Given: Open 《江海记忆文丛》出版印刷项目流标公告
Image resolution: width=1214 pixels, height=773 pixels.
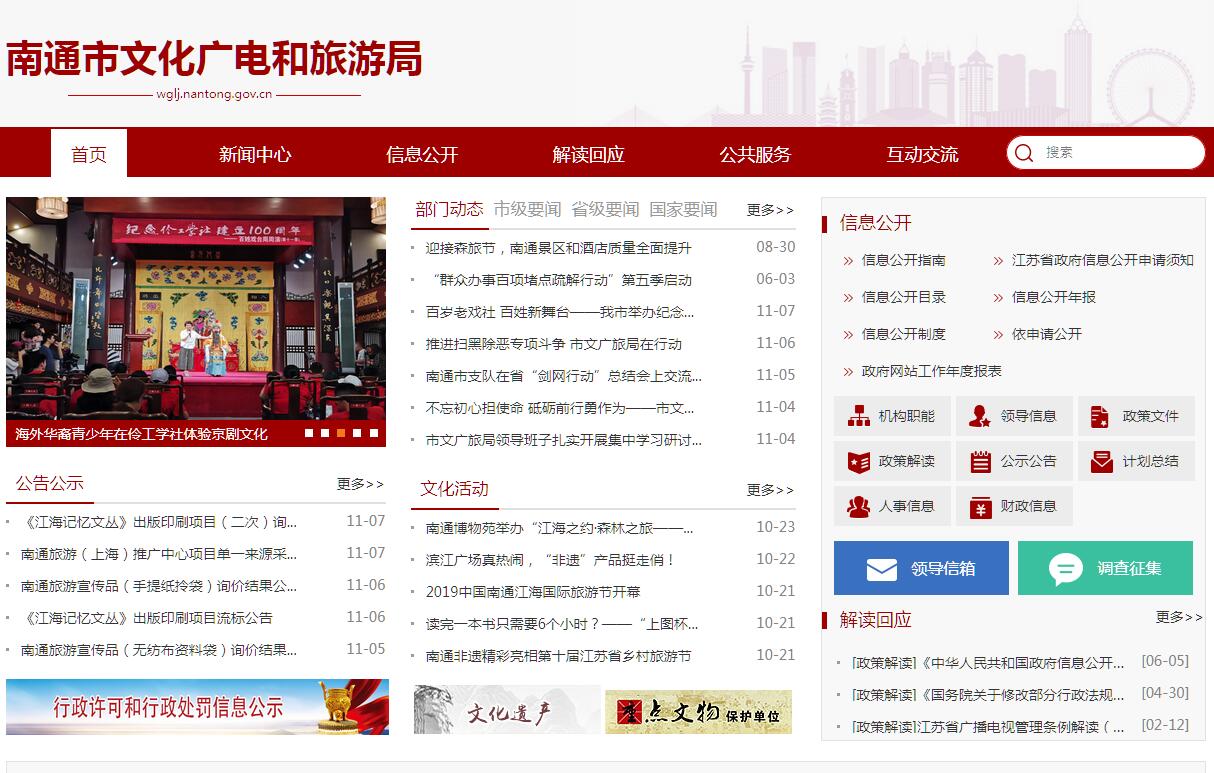Looking at the screenshot, I should [x=146, y=618].
